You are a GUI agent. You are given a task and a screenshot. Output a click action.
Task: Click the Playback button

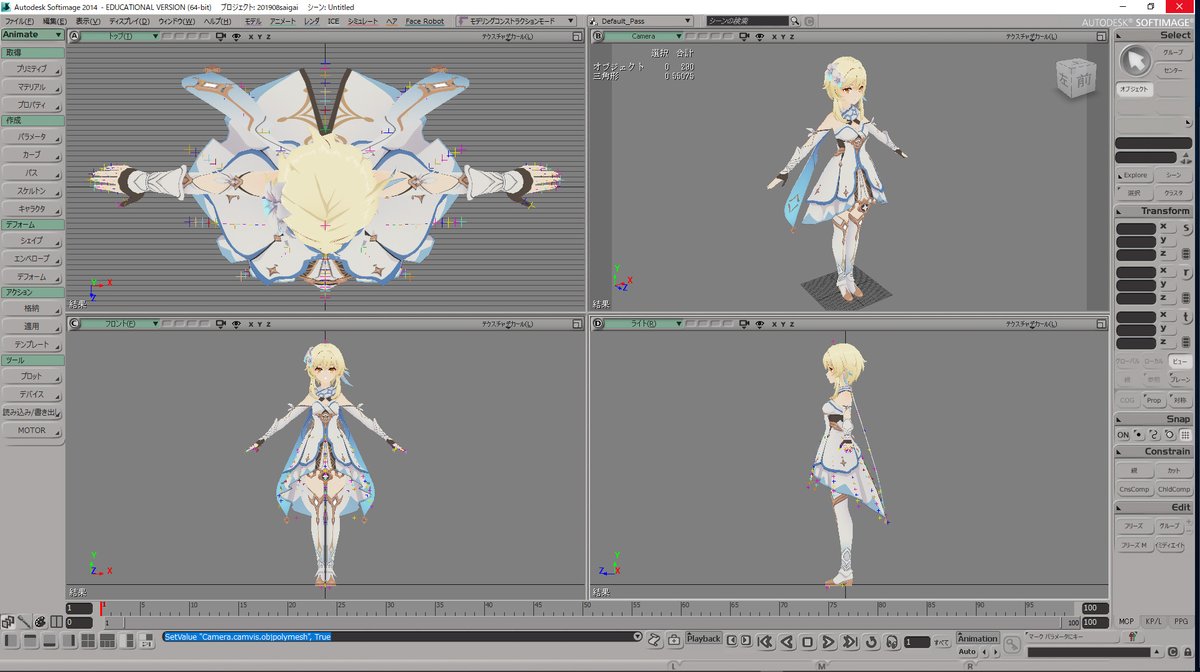click(x=704, y=638)
